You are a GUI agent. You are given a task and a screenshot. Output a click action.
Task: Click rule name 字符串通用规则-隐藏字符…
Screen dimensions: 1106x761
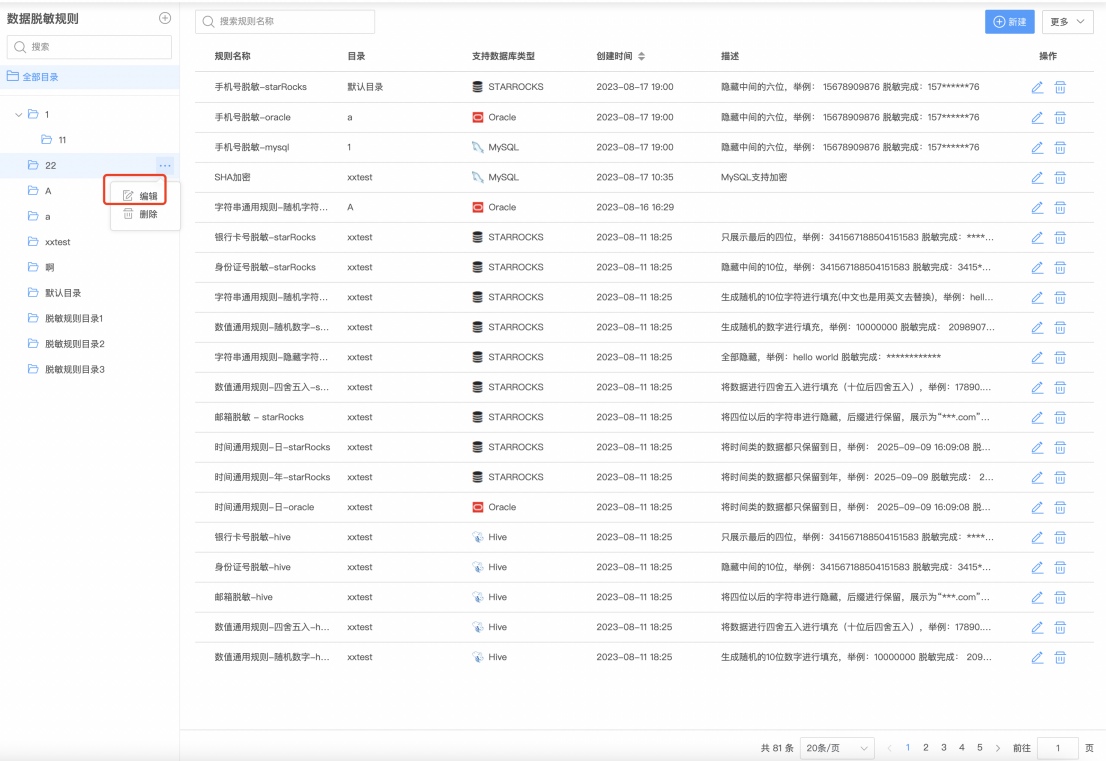click(x=271, y=358)
